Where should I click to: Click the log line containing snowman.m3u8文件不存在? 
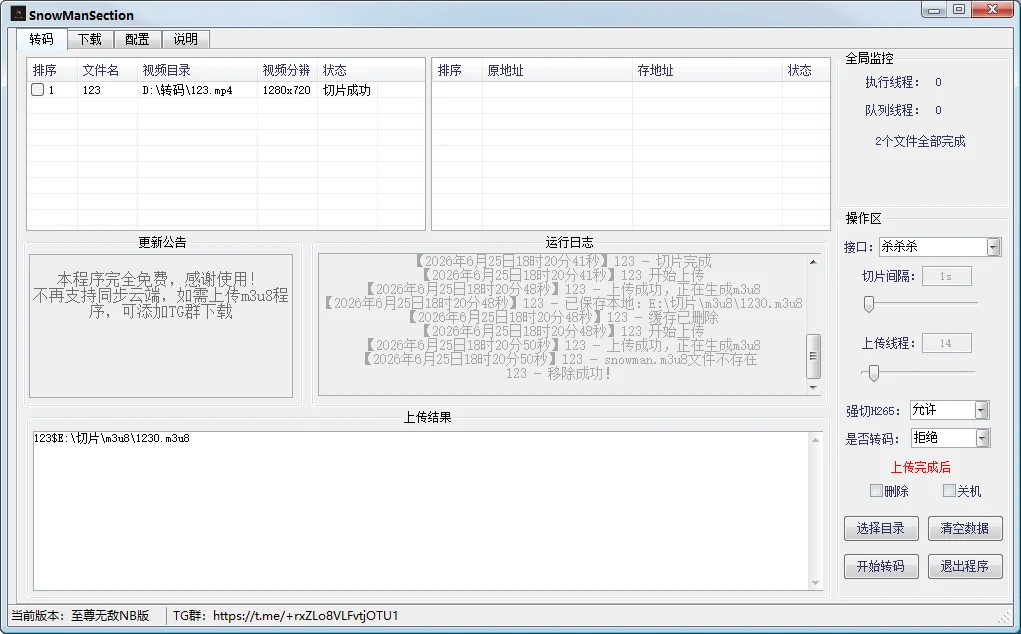coord(560,359)
